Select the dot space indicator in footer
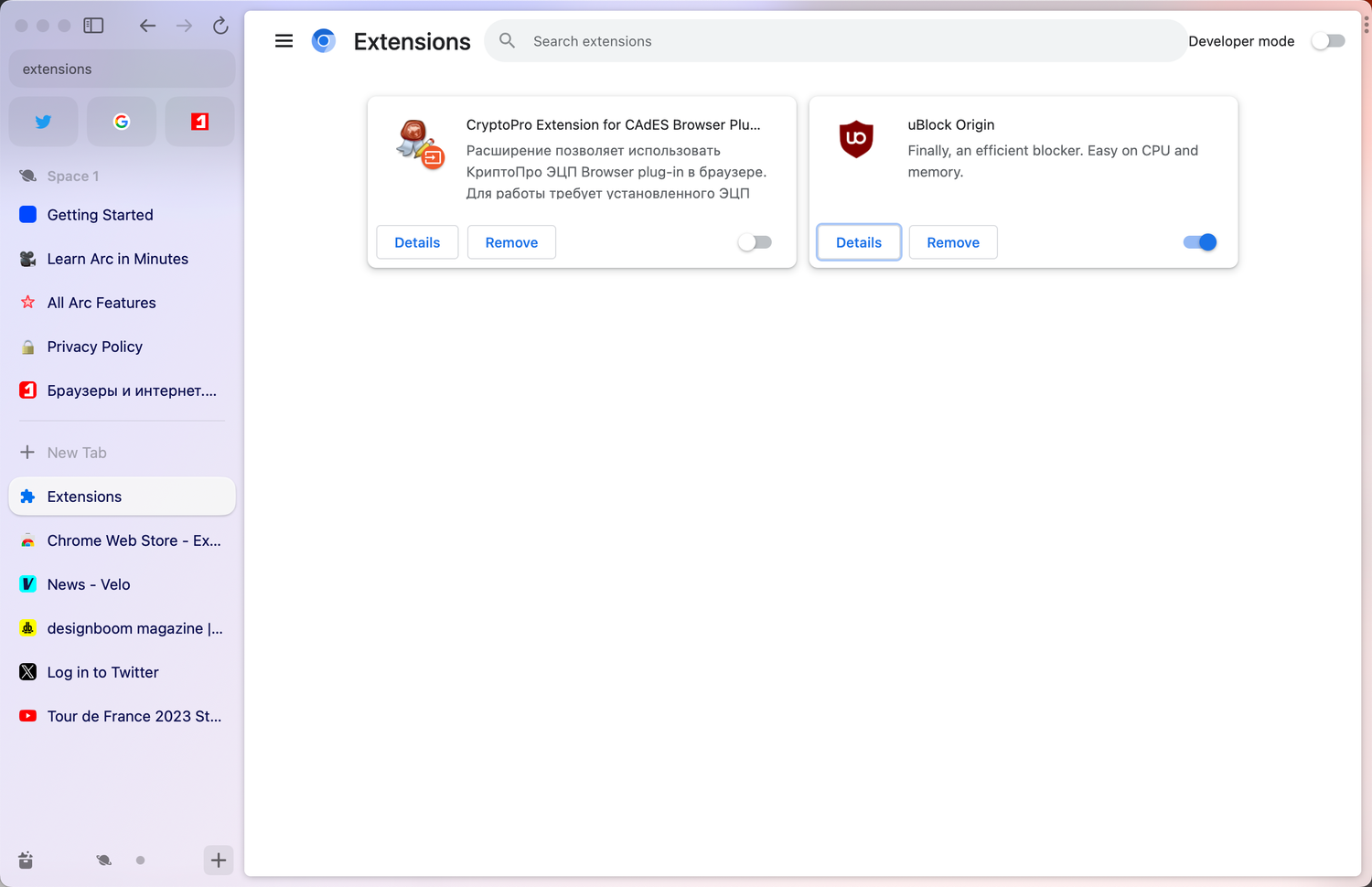 click(140, 860)
